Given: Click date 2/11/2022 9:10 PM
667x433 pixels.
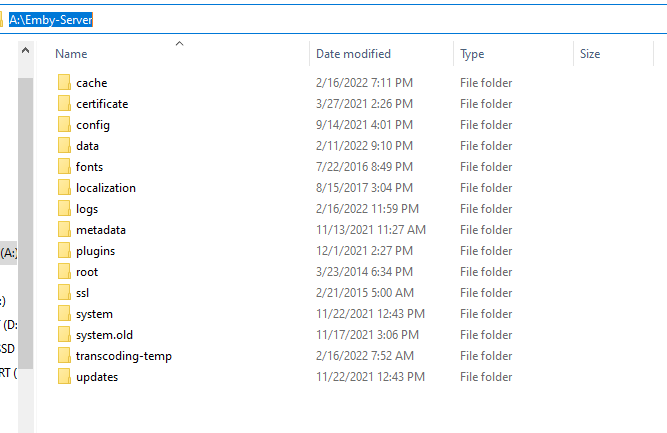Looking at the screenshot, I should (364, 145).
